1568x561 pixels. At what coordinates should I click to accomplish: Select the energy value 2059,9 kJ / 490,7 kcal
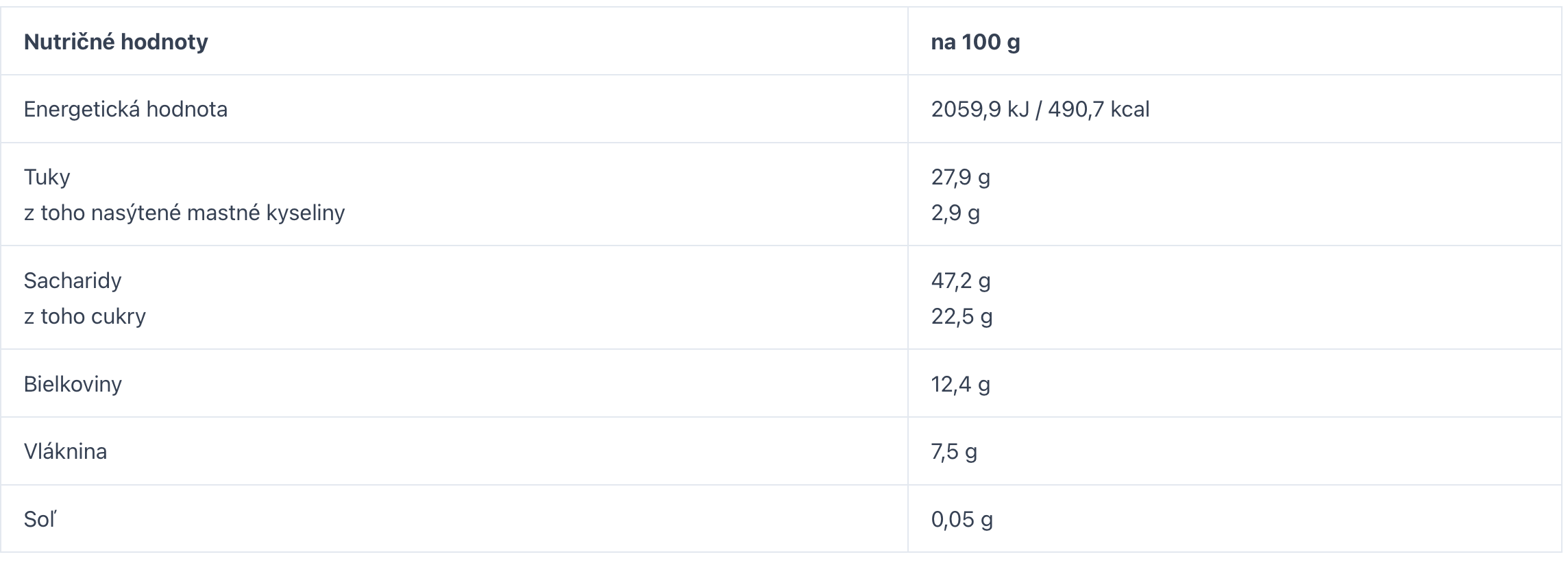1040,109
